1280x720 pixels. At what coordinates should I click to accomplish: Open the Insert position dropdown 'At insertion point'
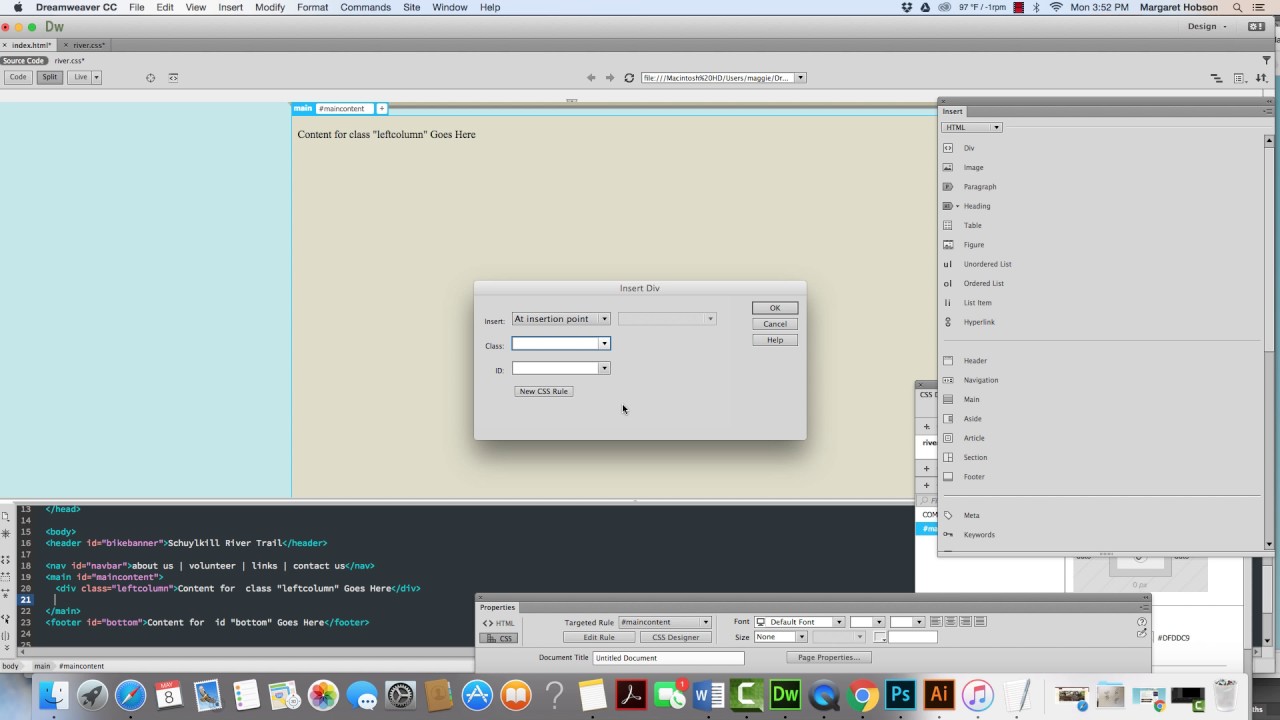(x=561, y=319)
